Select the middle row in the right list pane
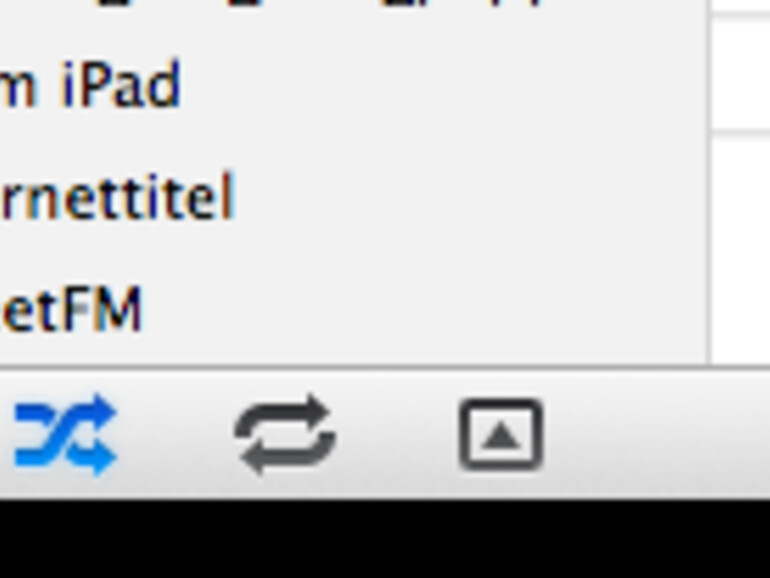Viewport: 770px width, 578px height. coord(742,74)
